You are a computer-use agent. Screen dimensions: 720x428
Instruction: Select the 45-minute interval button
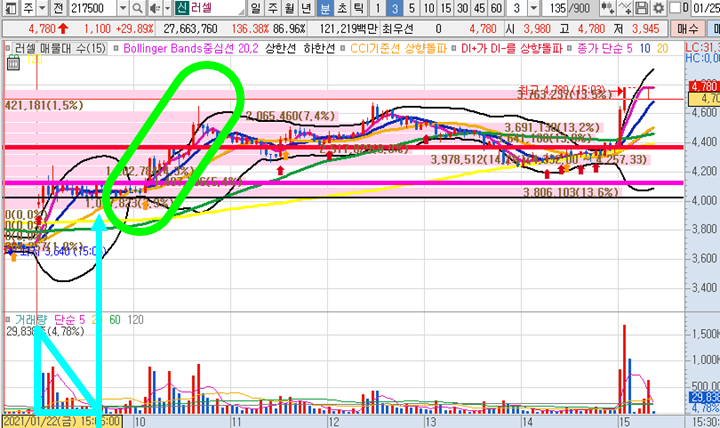pyautogui.click(x=479, y=8)
